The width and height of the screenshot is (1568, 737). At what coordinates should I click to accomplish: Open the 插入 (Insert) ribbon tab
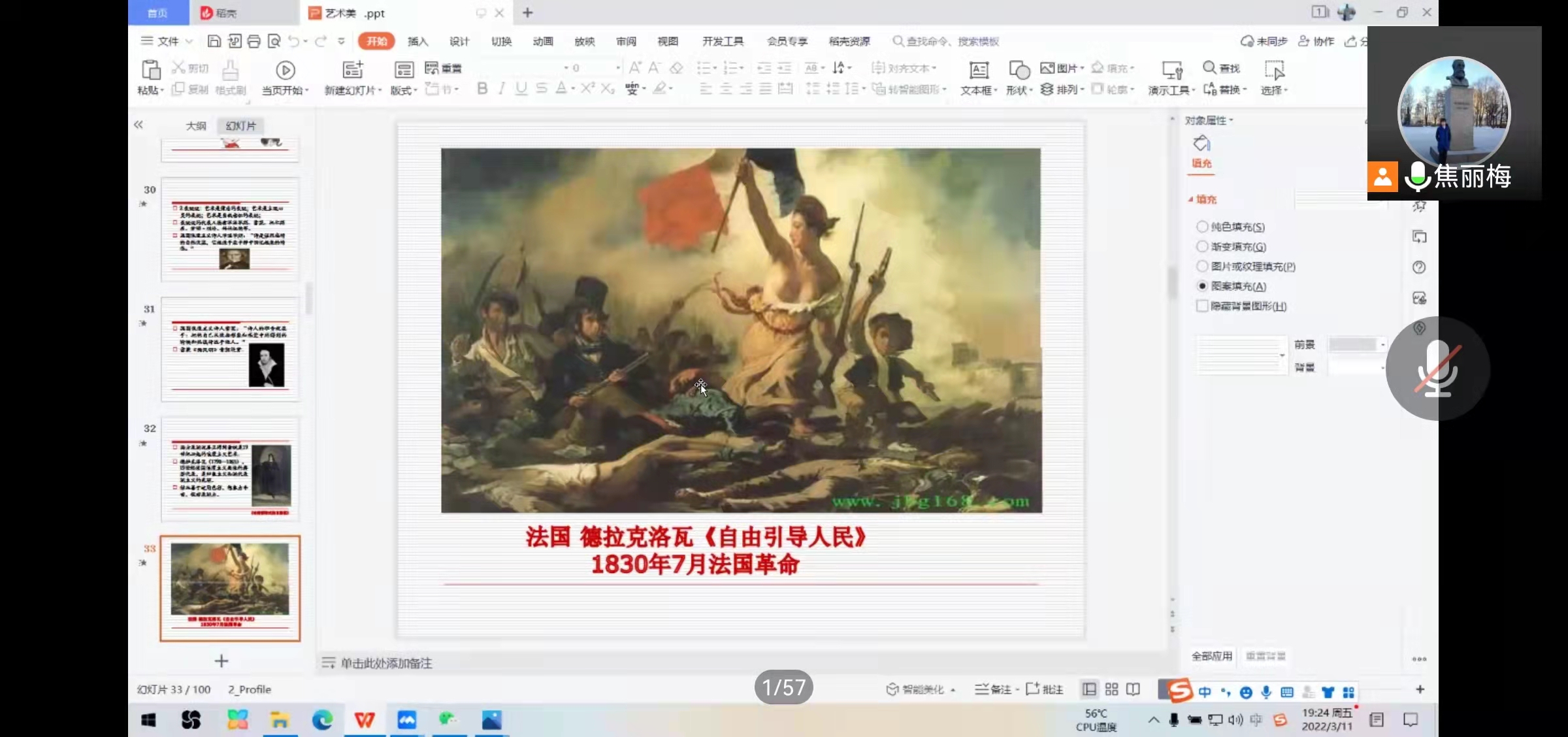(418, 41)
